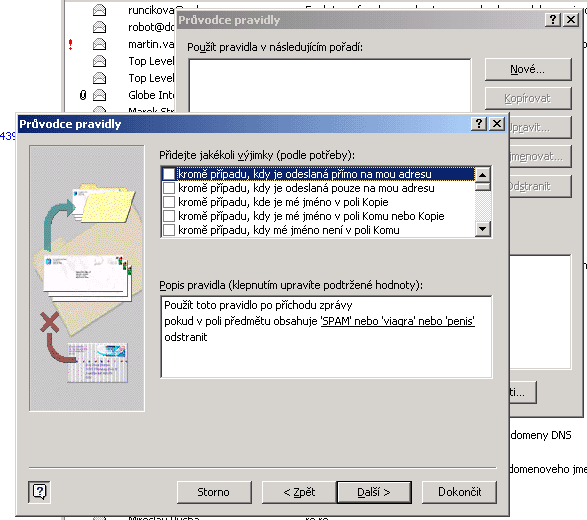This screenshot has width=587, height=520.
Task: Click the attachment paperclip on Globe Int row
Action: pos(83,95)
